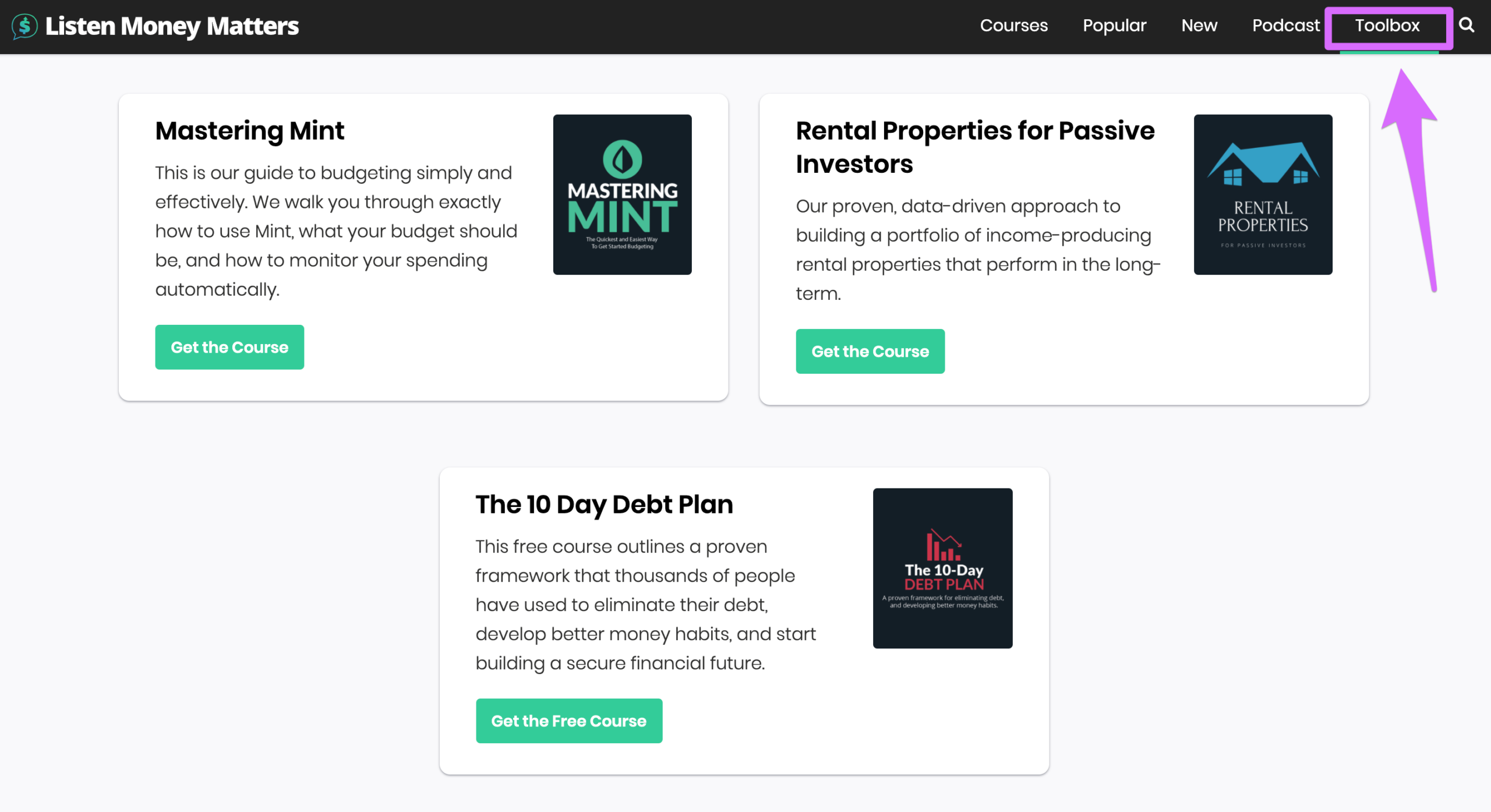Click Get the Free Course button
Image resolution: width=1491 pixels, height=812 pixels.
pos(568,721)
